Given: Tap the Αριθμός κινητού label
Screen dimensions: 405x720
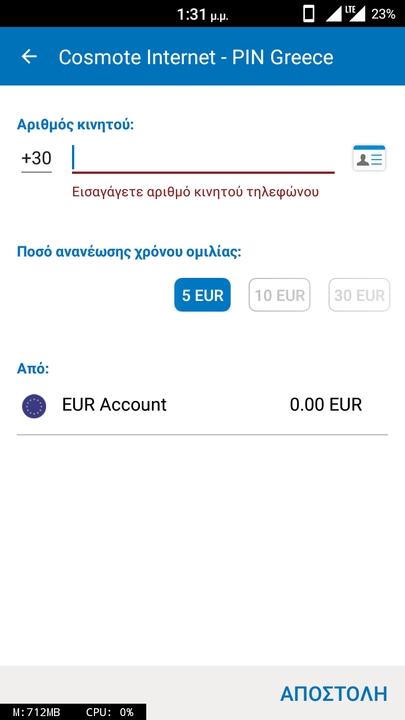Looking at the screenshot, I should pos(75,124).
